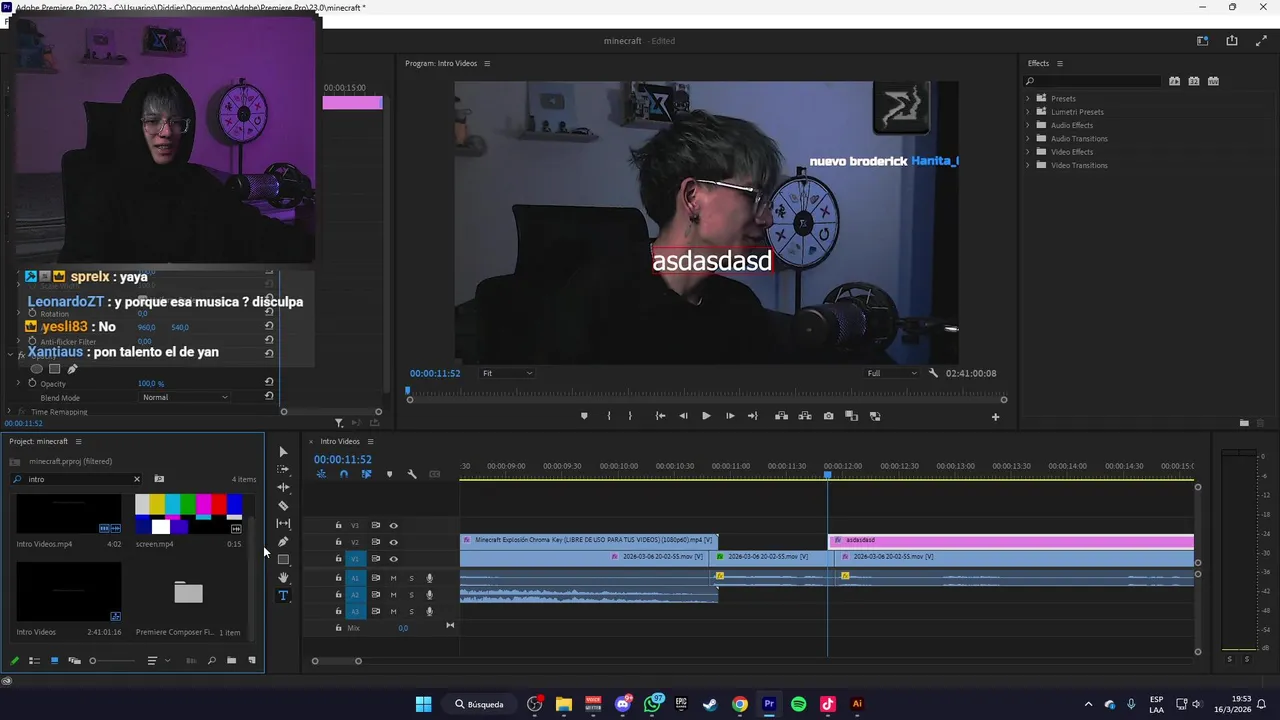Toggle Linked Selection in timeline

(366, 474)
